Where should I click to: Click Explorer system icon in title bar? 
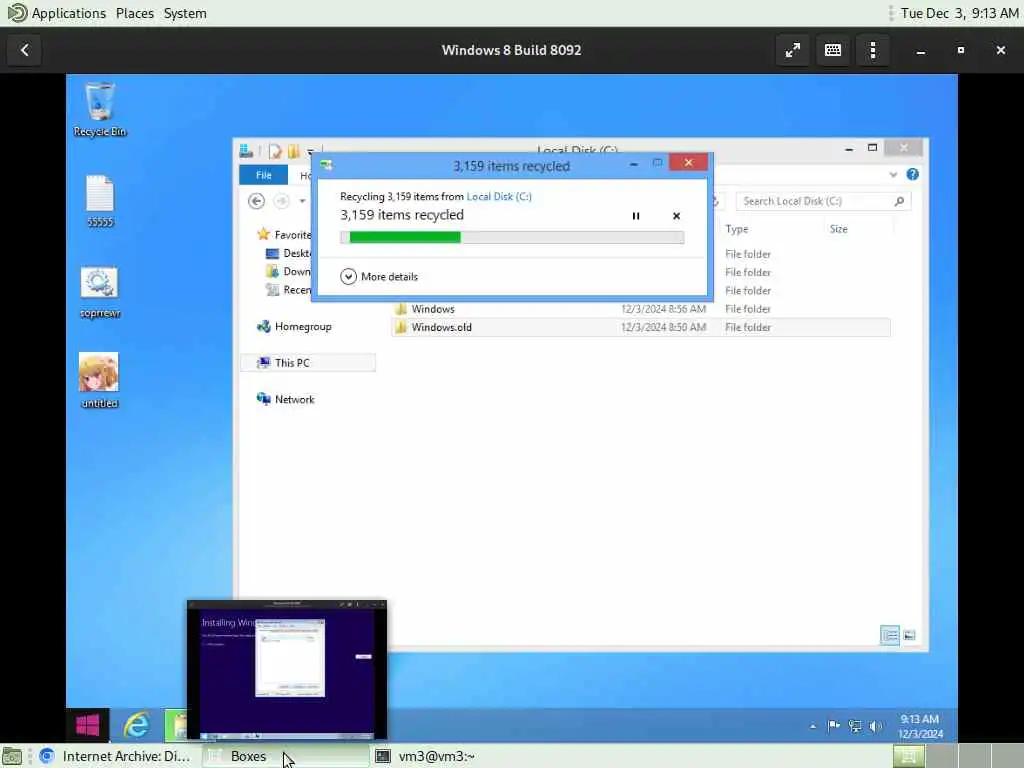(246, 151)
